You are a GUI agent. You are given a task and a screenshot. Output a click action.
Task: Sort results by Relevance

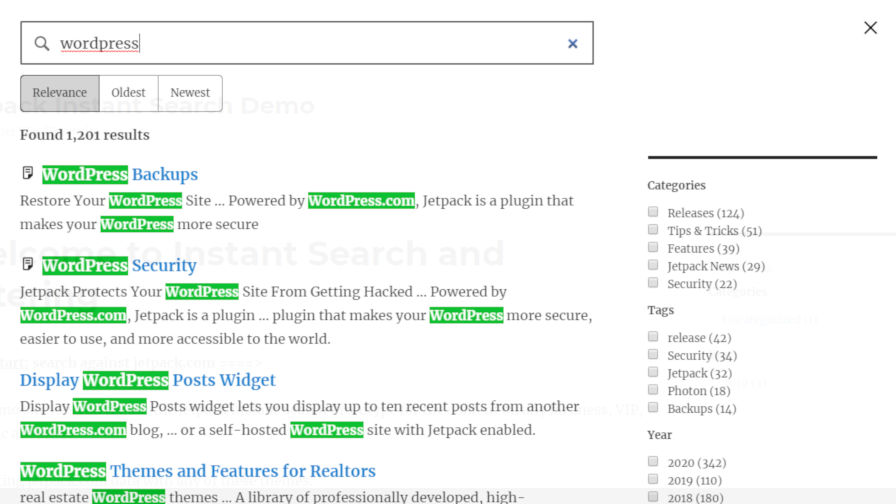(60, 93)
